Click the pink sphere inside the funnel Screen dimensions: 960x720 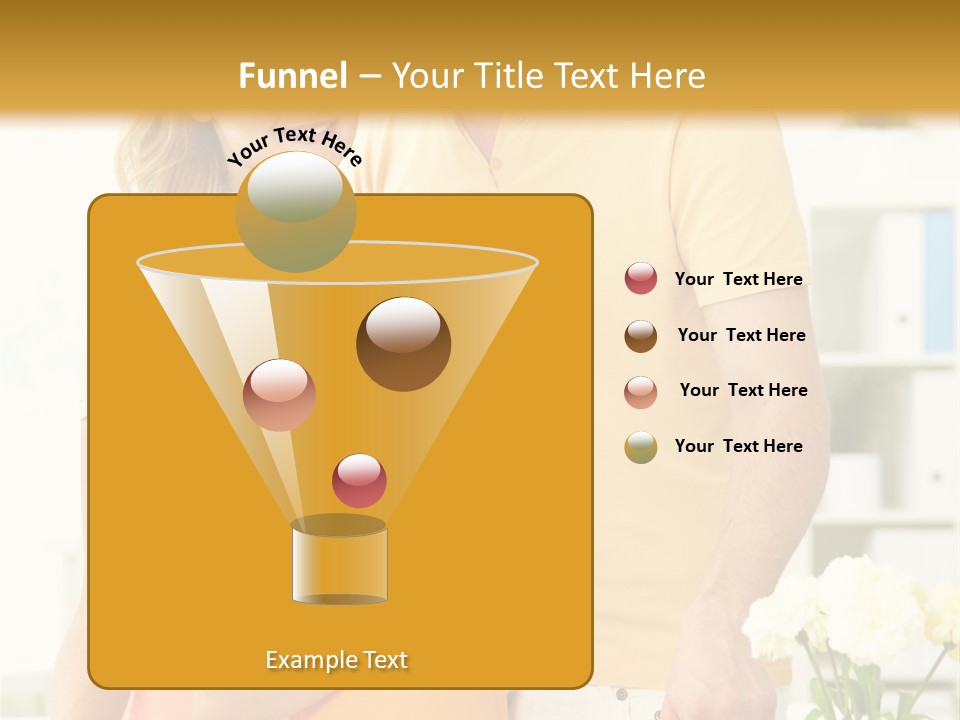point(277,397)
